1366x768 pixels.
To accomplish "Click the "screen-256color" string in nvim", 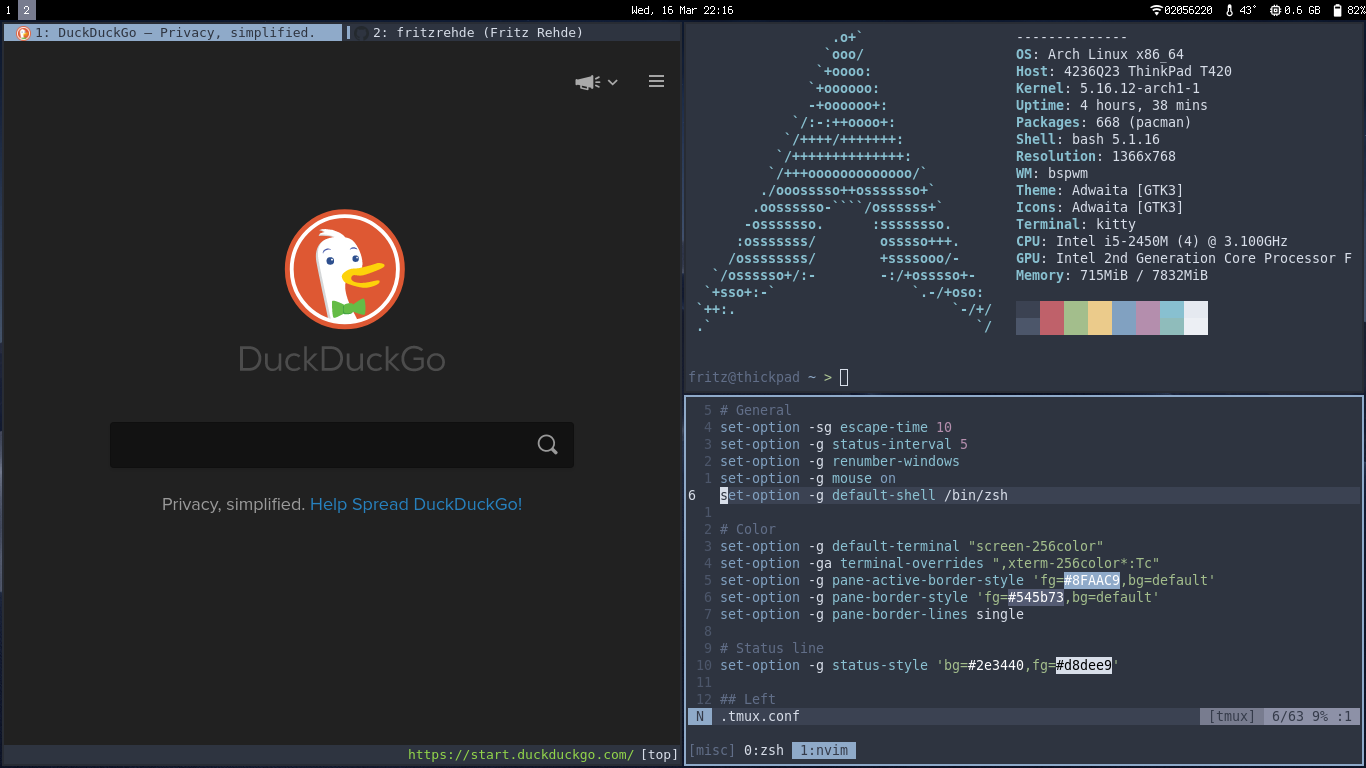I will coord(1036,546).
